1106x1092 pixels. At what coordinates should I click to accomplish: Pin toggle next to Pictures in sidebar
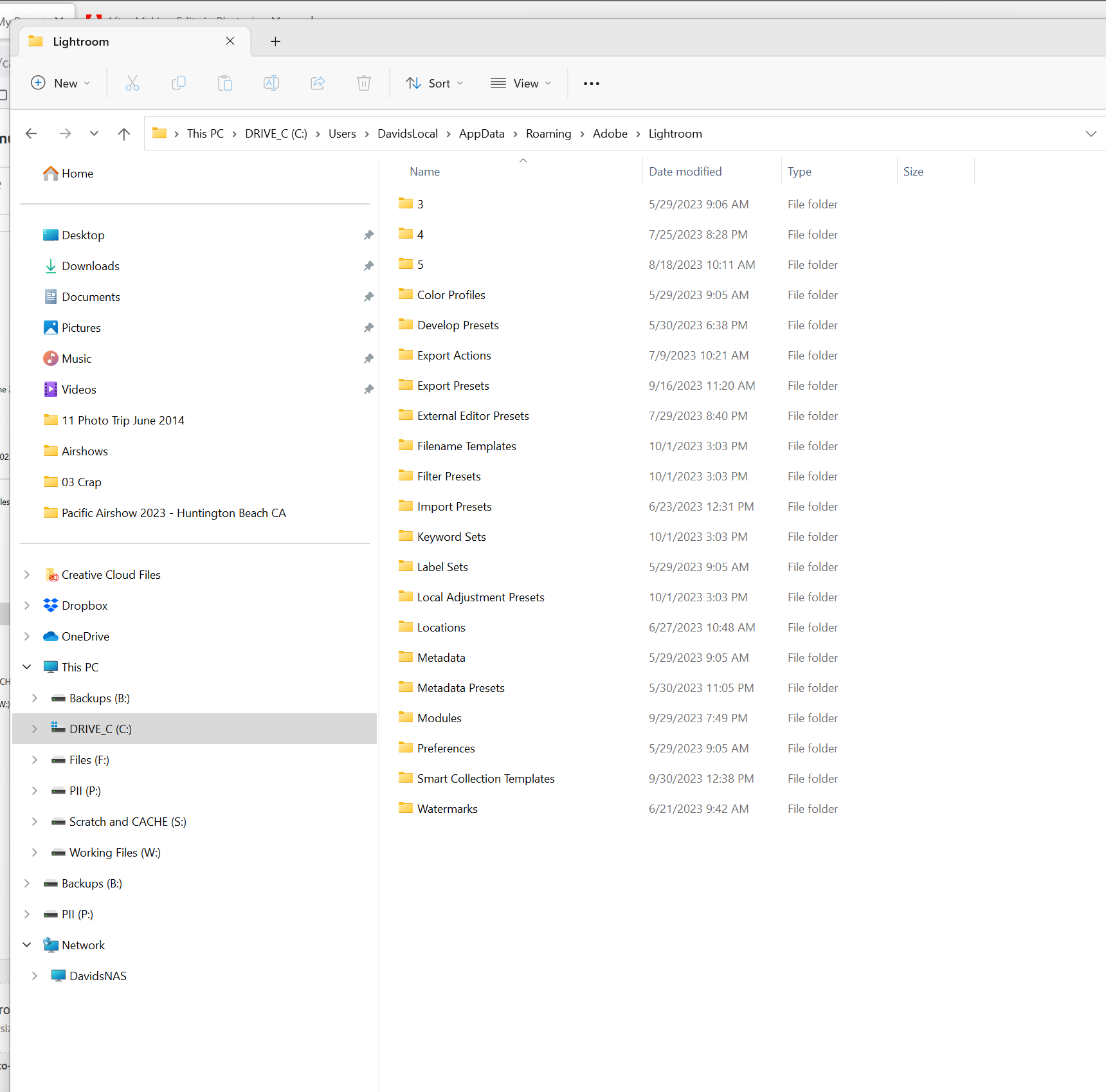point(368,327)
